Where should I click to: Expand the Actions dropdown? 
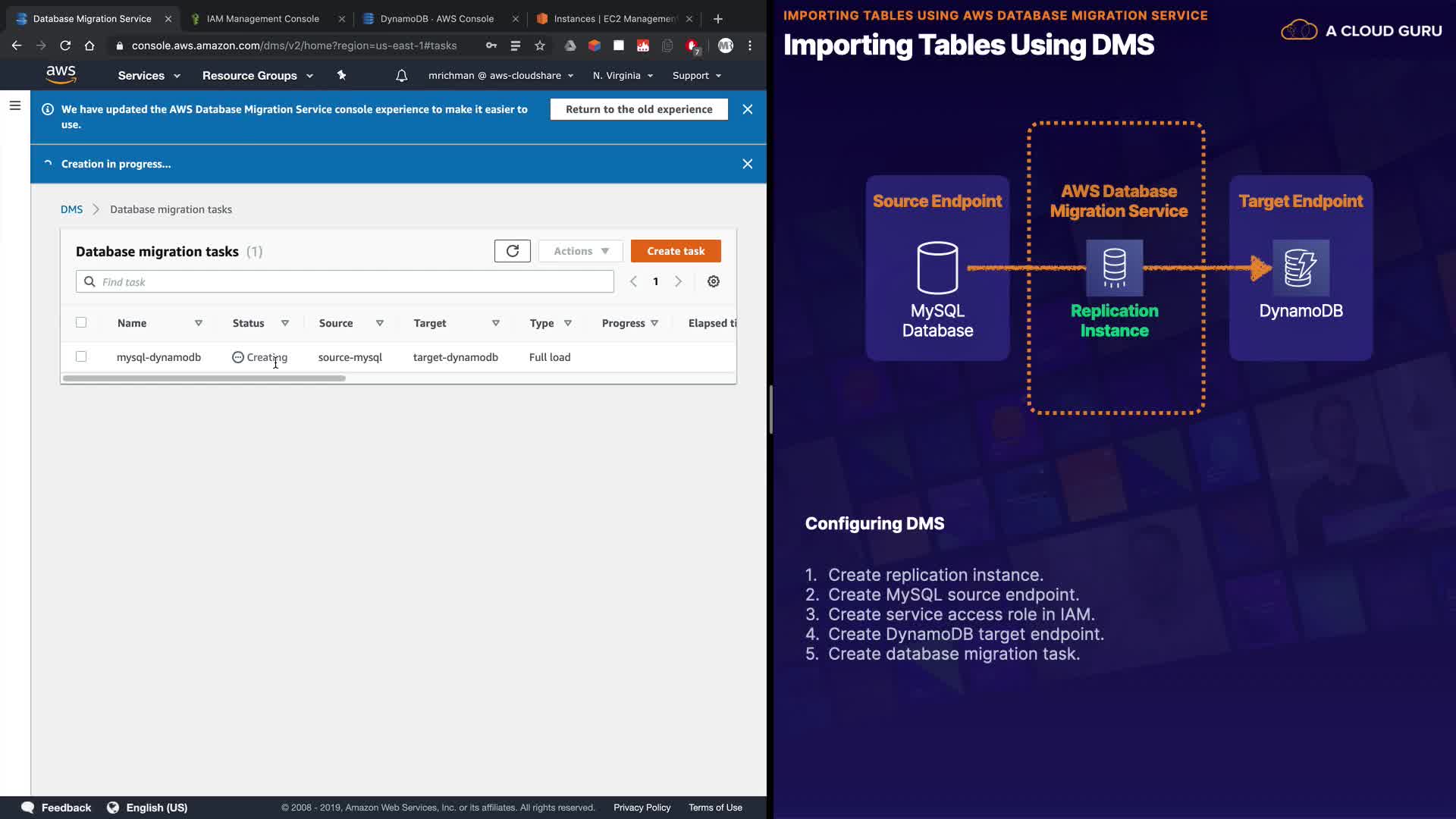point(580,251)
